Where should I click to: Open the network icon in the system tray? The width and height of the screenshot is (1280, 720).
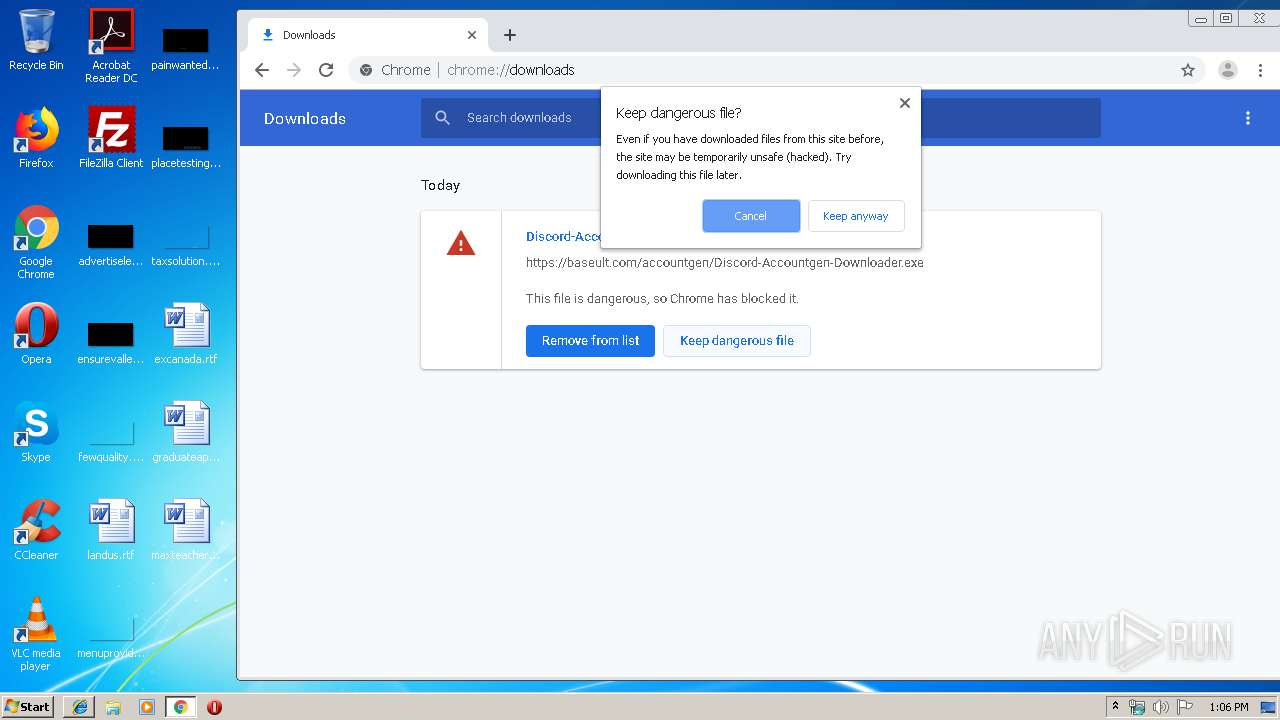pos(1137,707)
